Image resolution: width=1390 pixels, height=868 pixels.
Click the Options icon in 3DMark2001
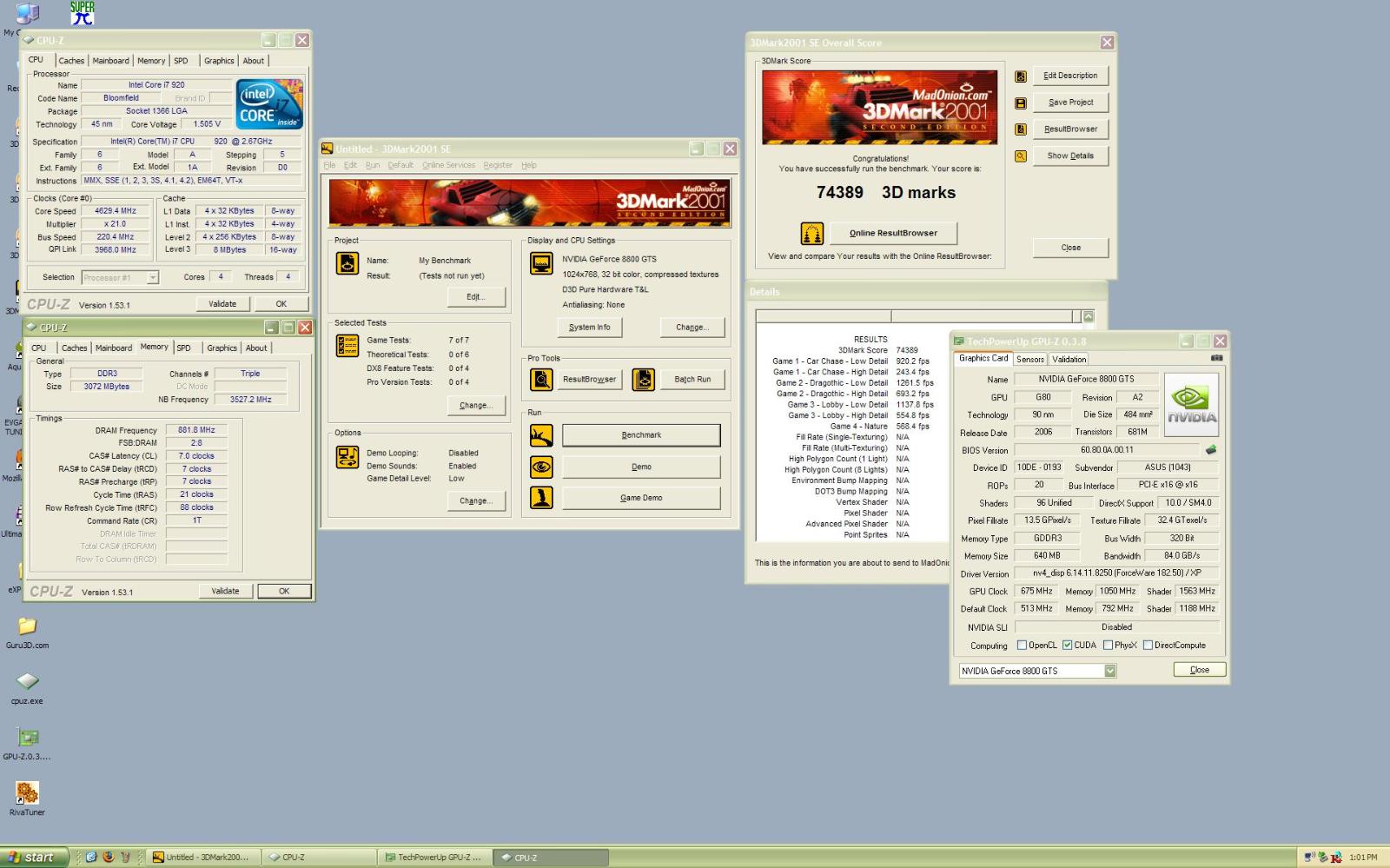click(347, 457)
